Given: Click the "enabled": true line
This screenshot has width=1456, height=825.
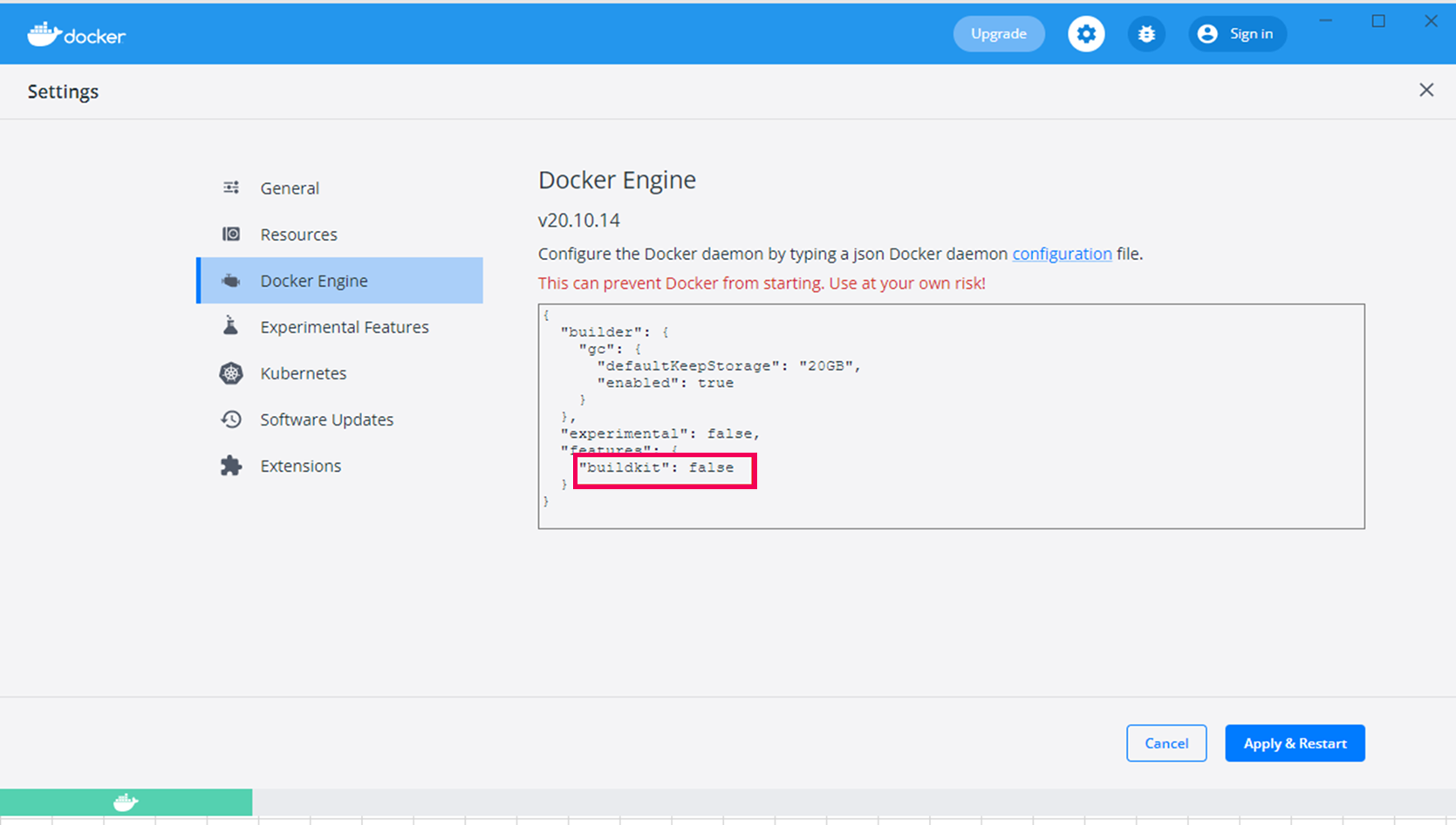Looking at the screenshot, I should click(x=666, y=383).
